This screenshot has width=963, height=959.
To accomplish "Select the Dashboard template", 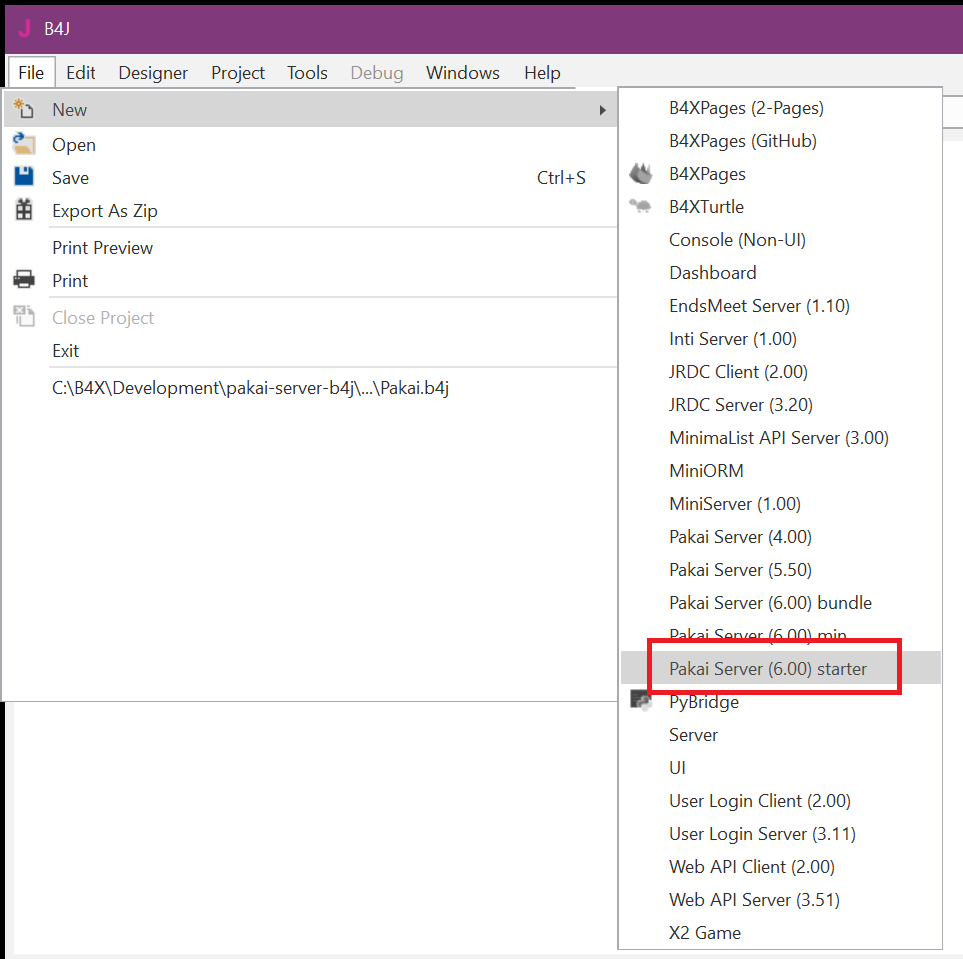I will [781, 273].
